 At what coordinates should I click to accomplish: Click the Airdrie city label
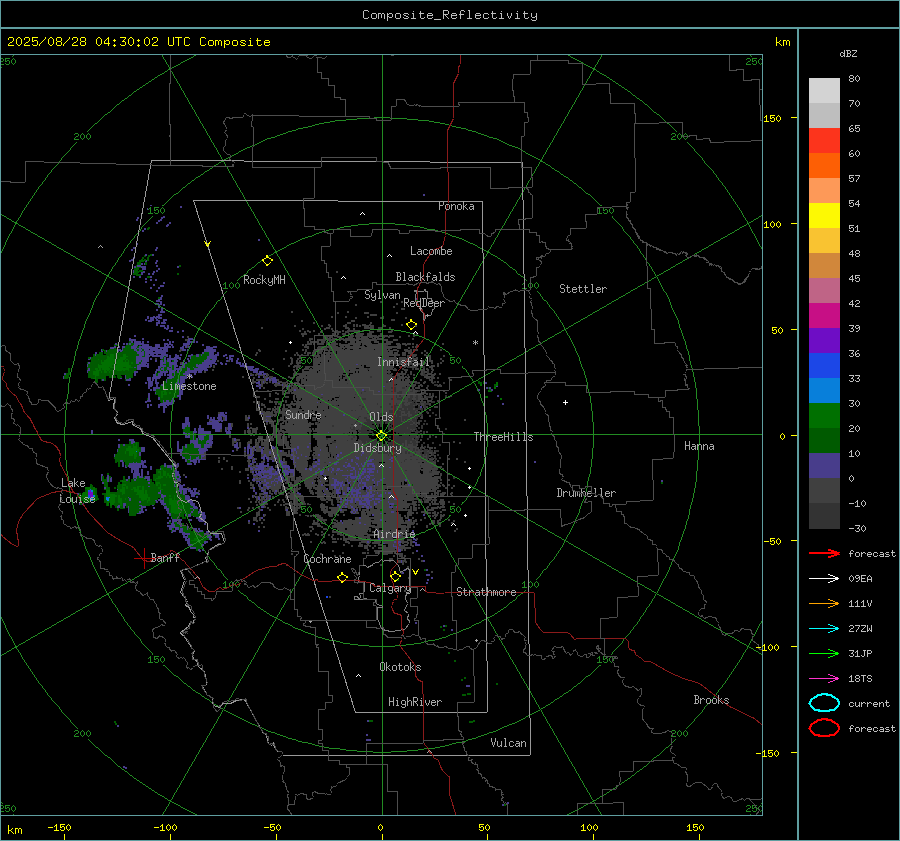click(x=394, y=534)
